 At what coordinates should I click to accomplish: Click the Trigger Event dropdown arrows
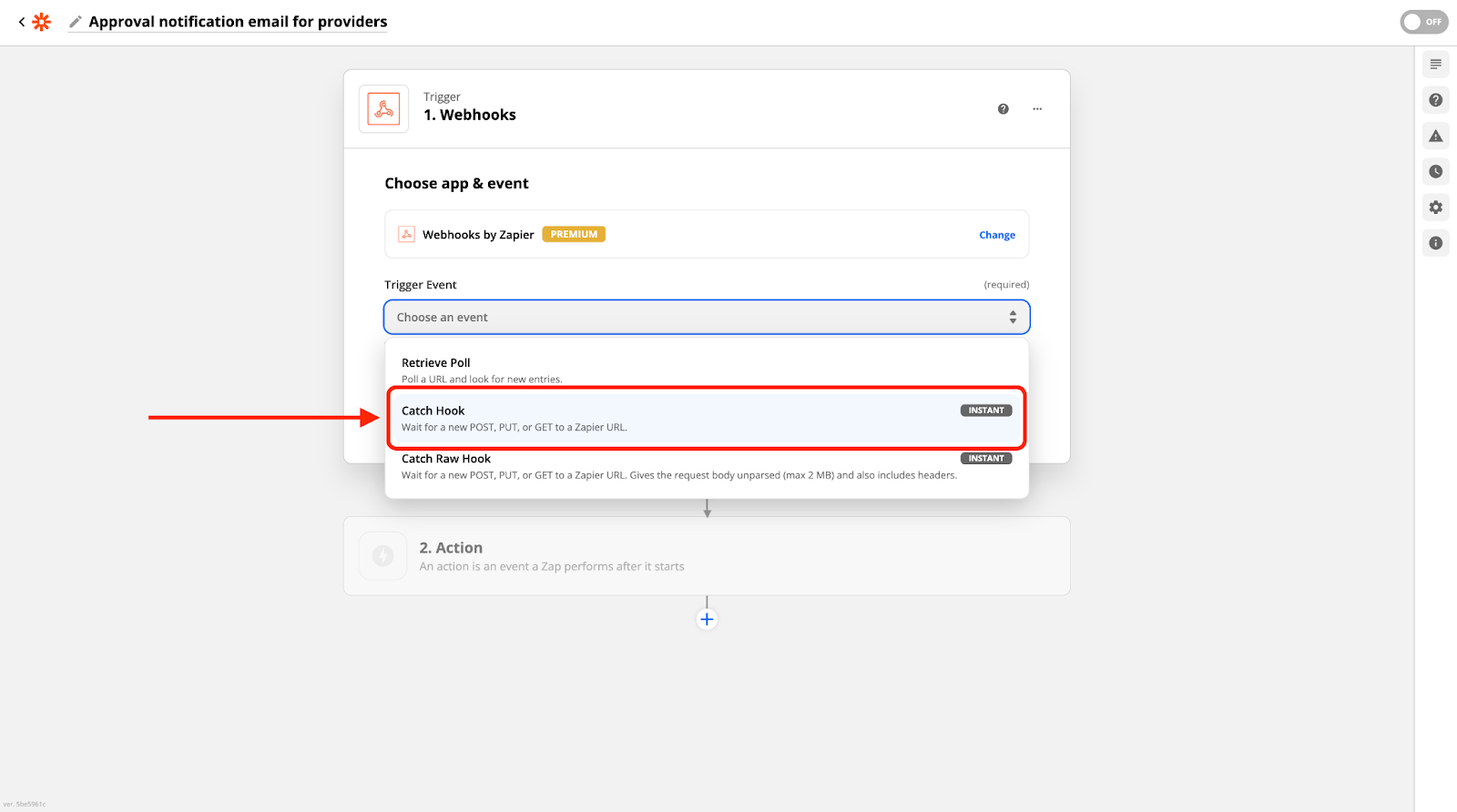coord(1013,317)
